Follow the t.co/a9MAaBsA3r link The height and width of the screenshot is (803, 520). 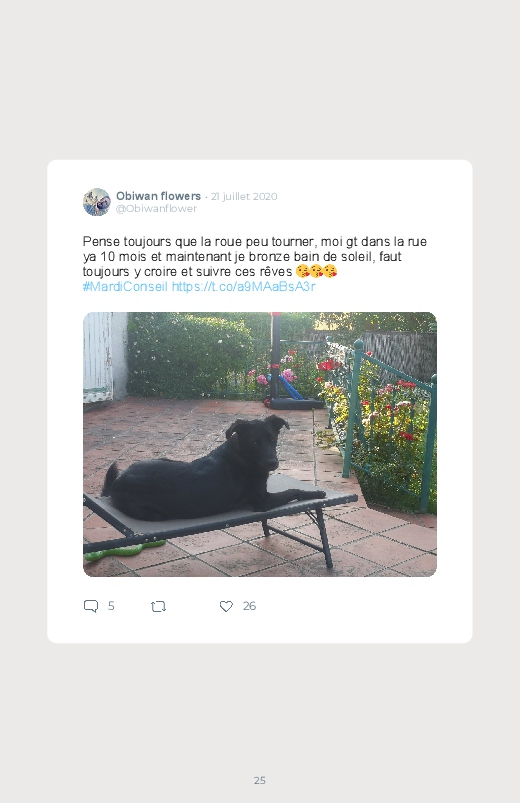243,286
